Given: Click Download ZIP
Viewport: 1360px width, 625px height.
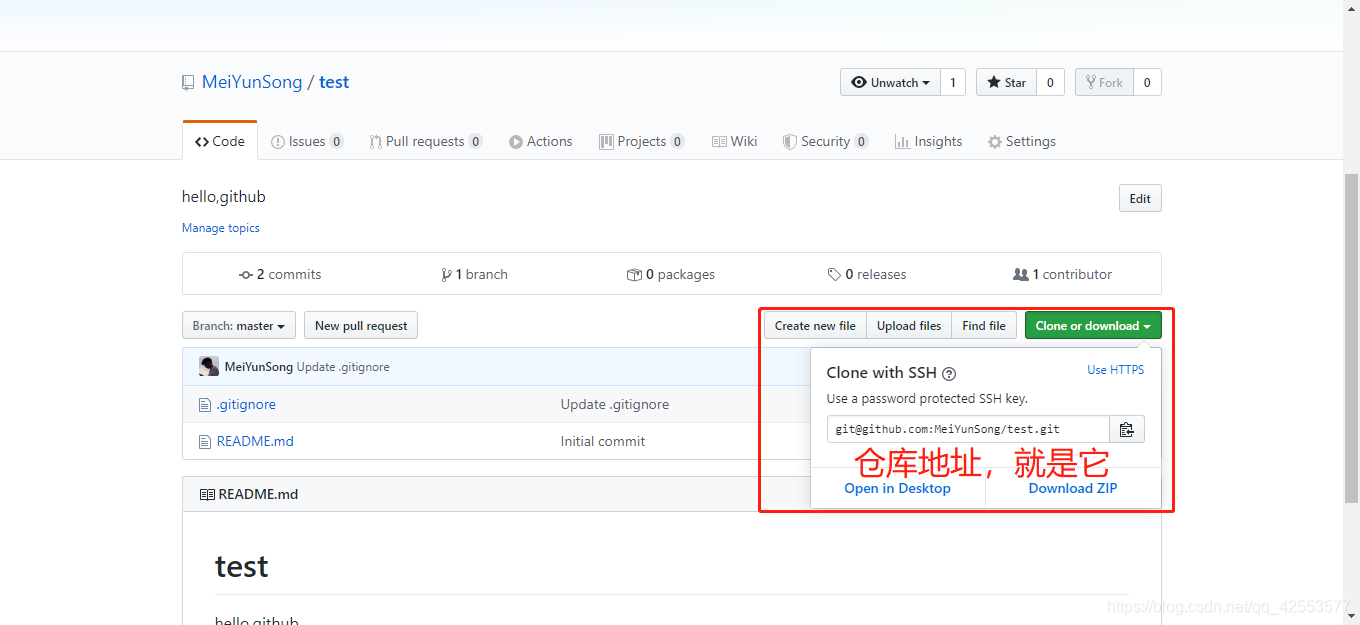Looking at the screenshot, I should tap(1073, 488).
